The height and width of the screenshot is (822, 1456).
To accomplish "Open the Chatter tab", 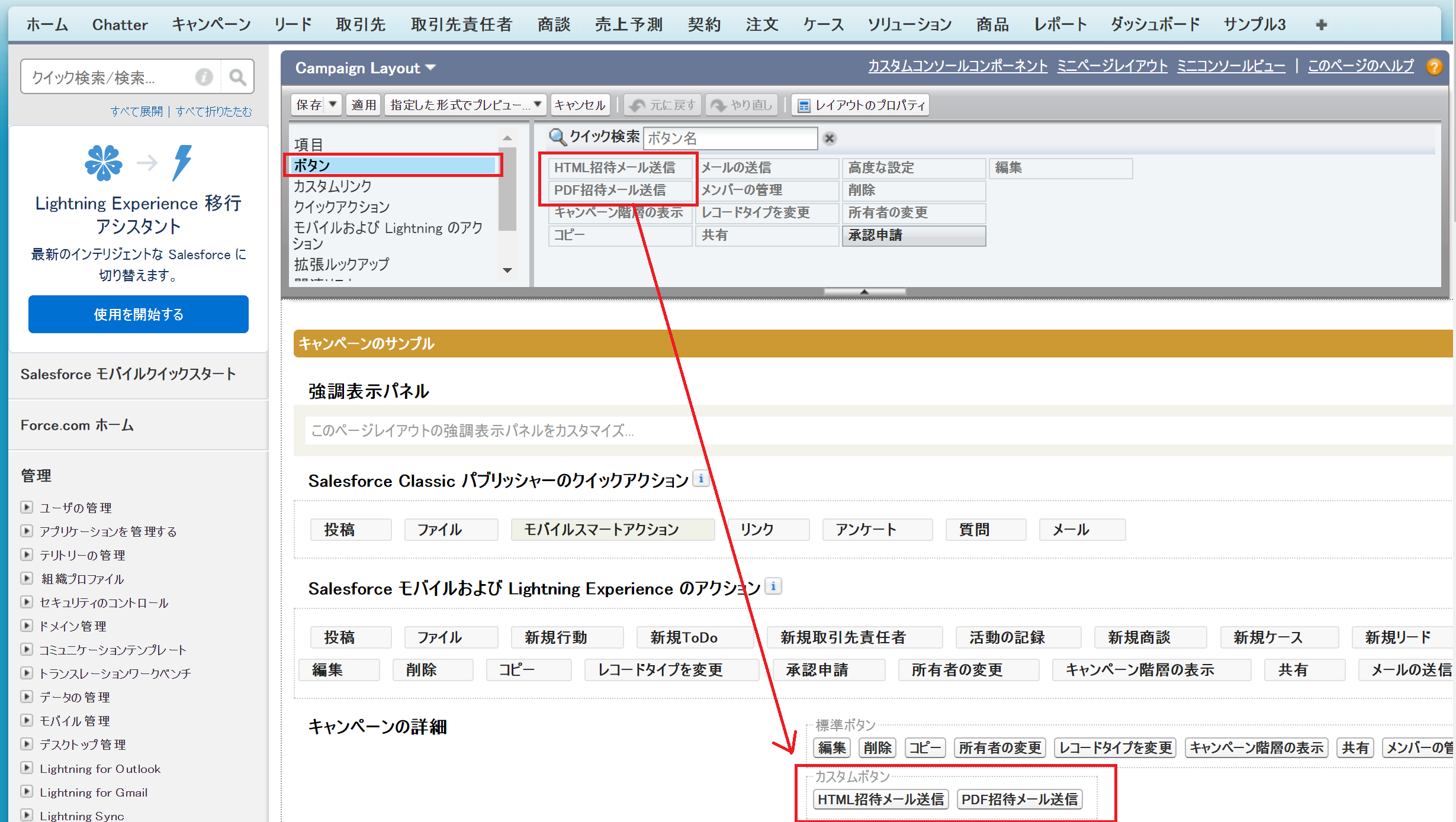I will (120, 25).
